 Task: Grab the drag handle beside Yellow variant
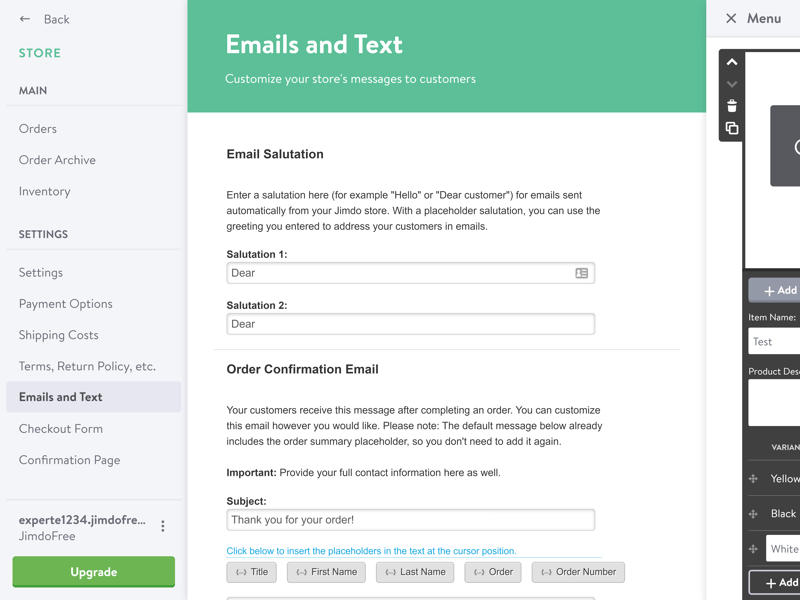(753, 479)
